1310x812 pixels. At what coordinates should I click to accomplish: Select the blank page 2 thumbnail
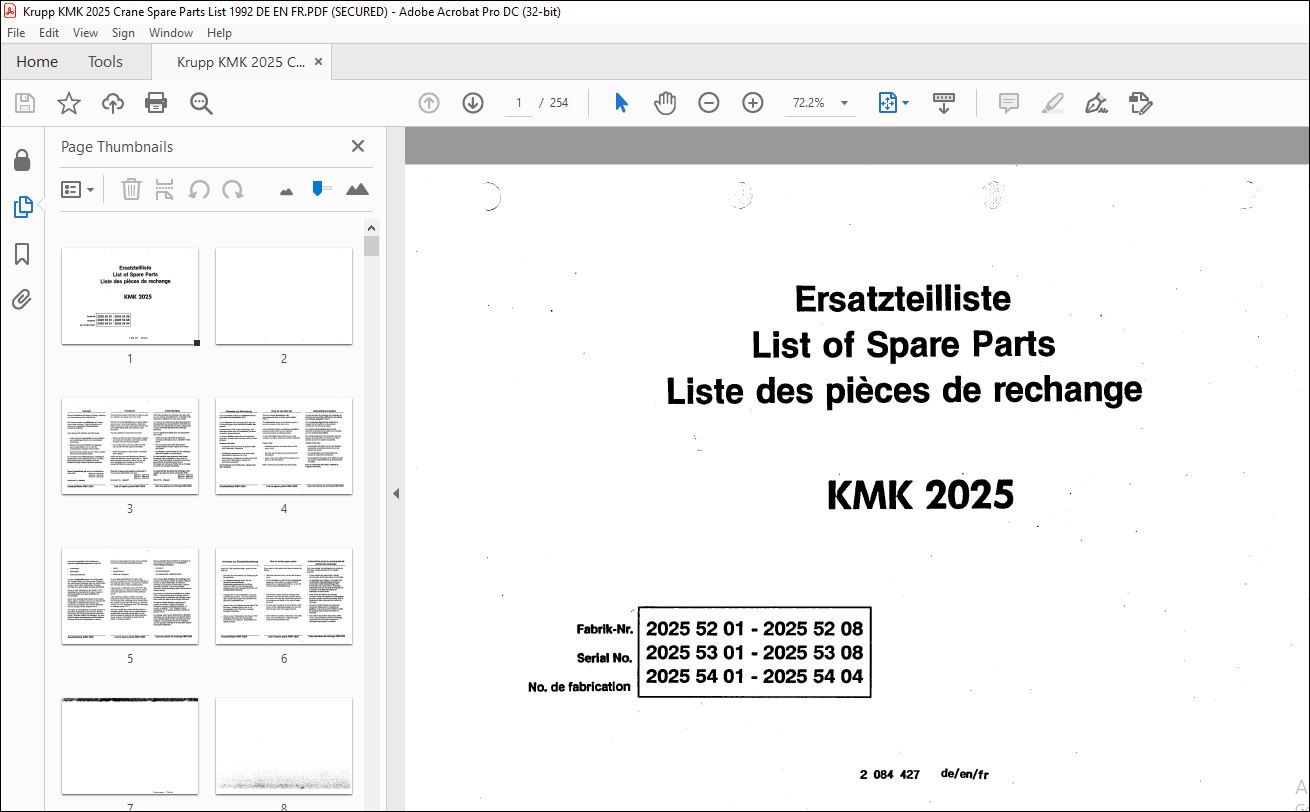[x=284, y=296]
